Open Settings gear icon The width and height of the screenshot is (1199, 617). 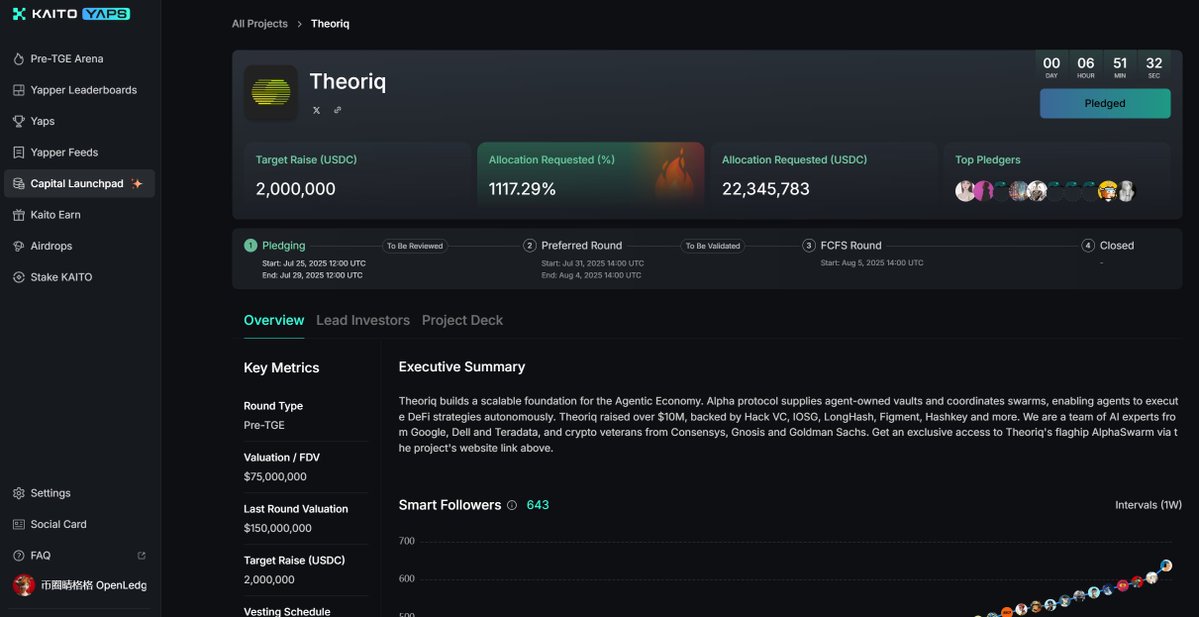(x=19, y=493)
